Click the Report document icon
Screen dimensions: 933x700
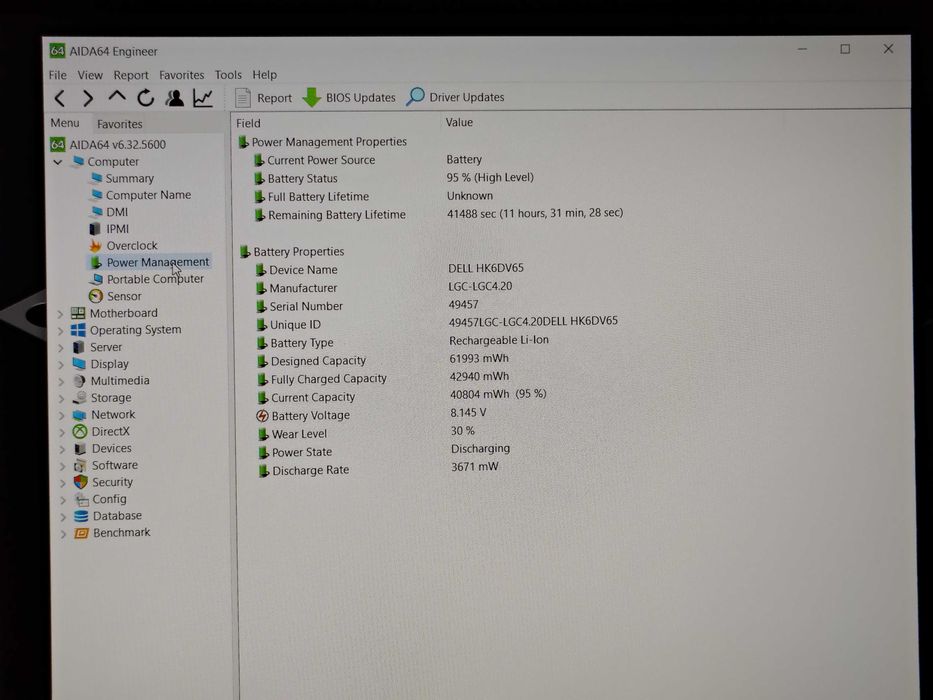click(x=243, y=98)
